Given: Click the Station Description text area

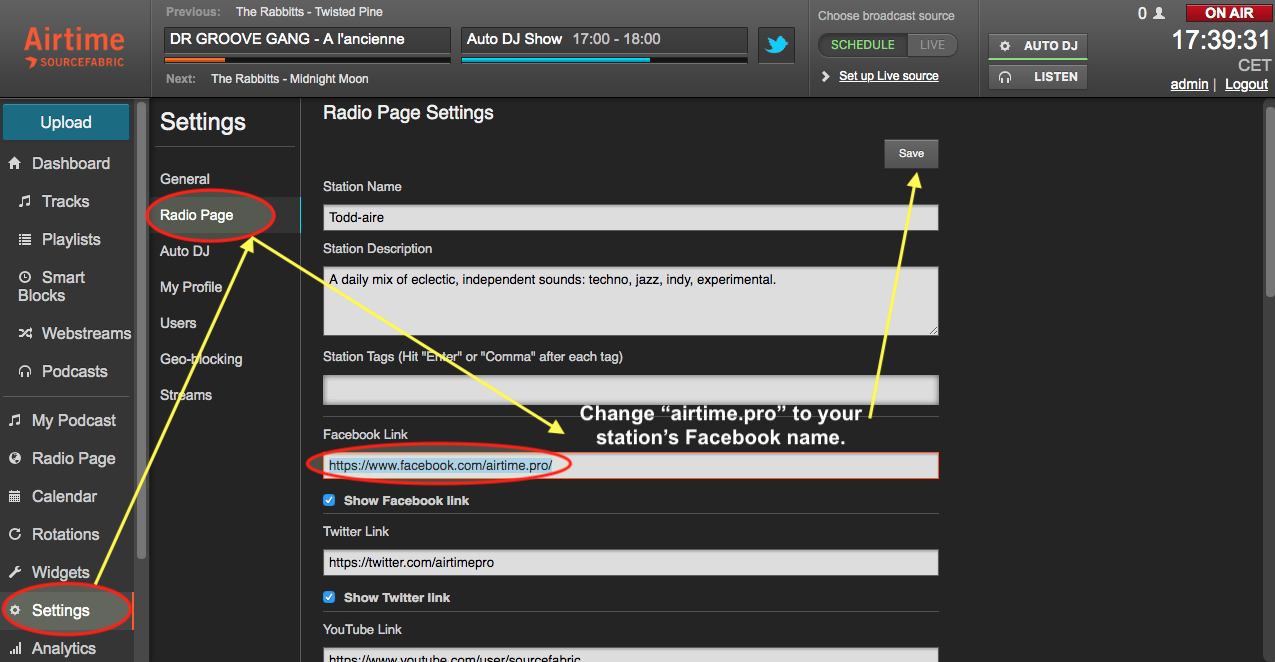Looking at the screenshot, I should click(x=631, y=301).
